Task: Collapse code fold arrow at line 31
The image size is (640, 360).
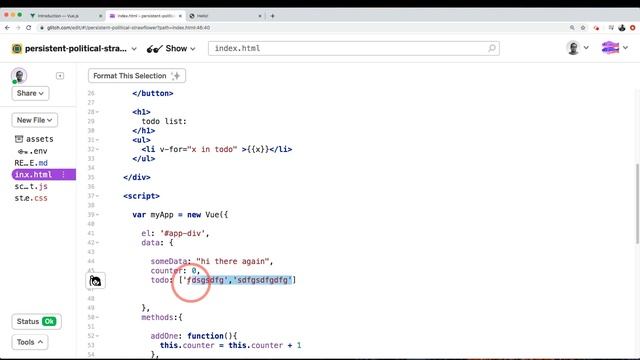Action: pos(98,140)
